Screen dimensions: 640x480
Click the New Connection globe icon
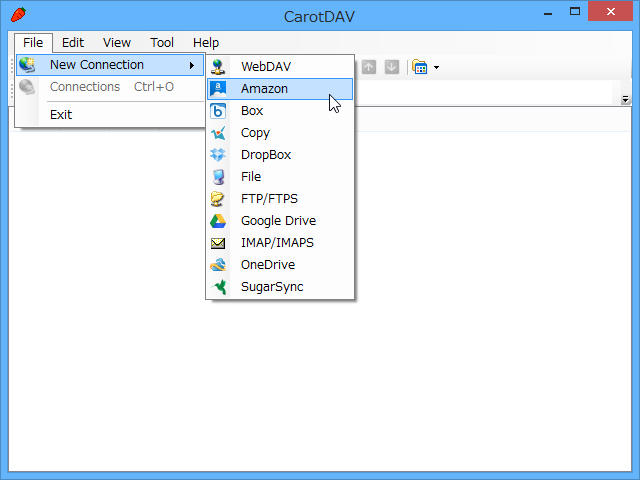click(x=27, y=65)
